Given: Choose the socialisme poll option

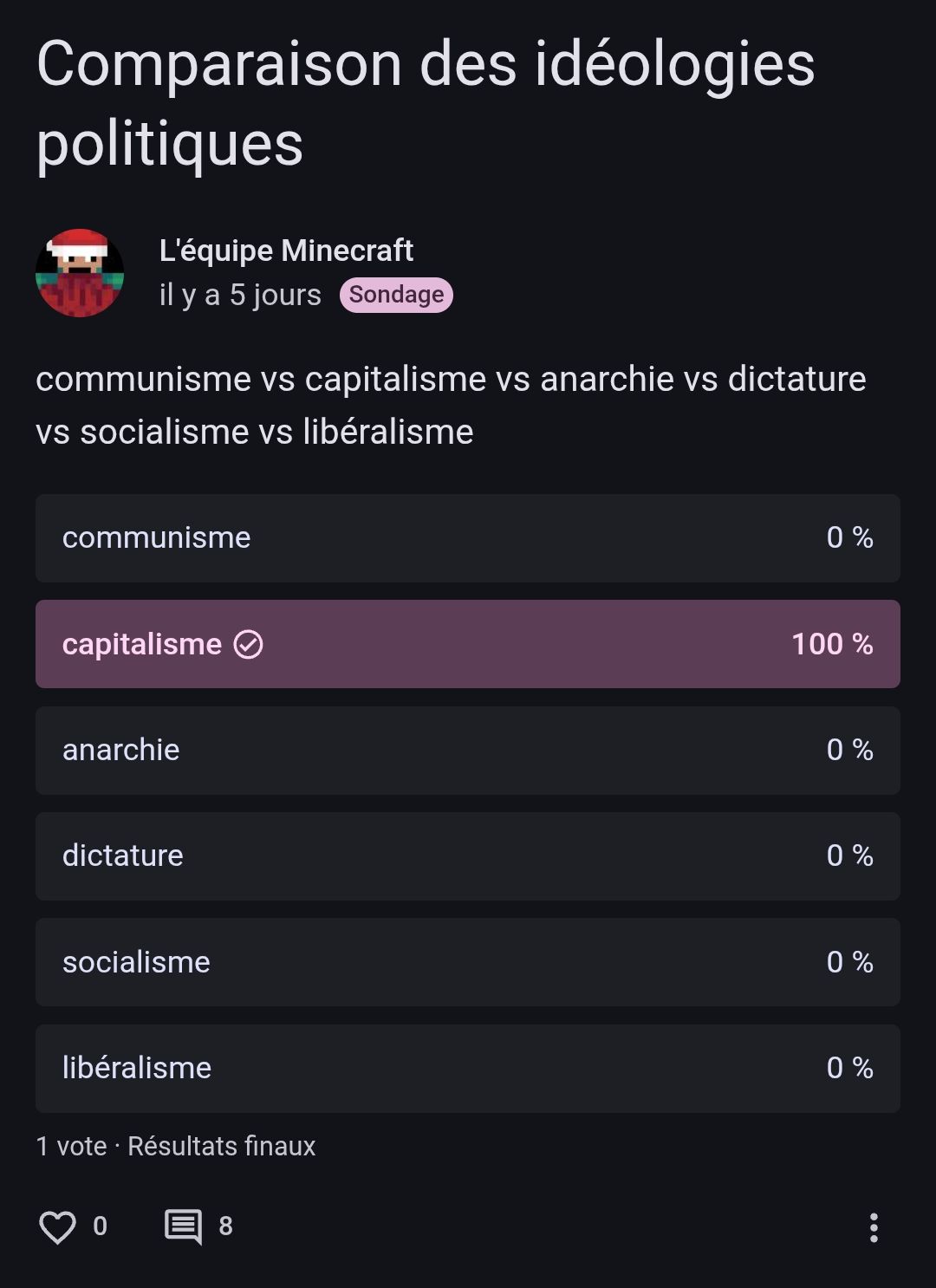Looking at the screenshot, I should pos(467,962).
